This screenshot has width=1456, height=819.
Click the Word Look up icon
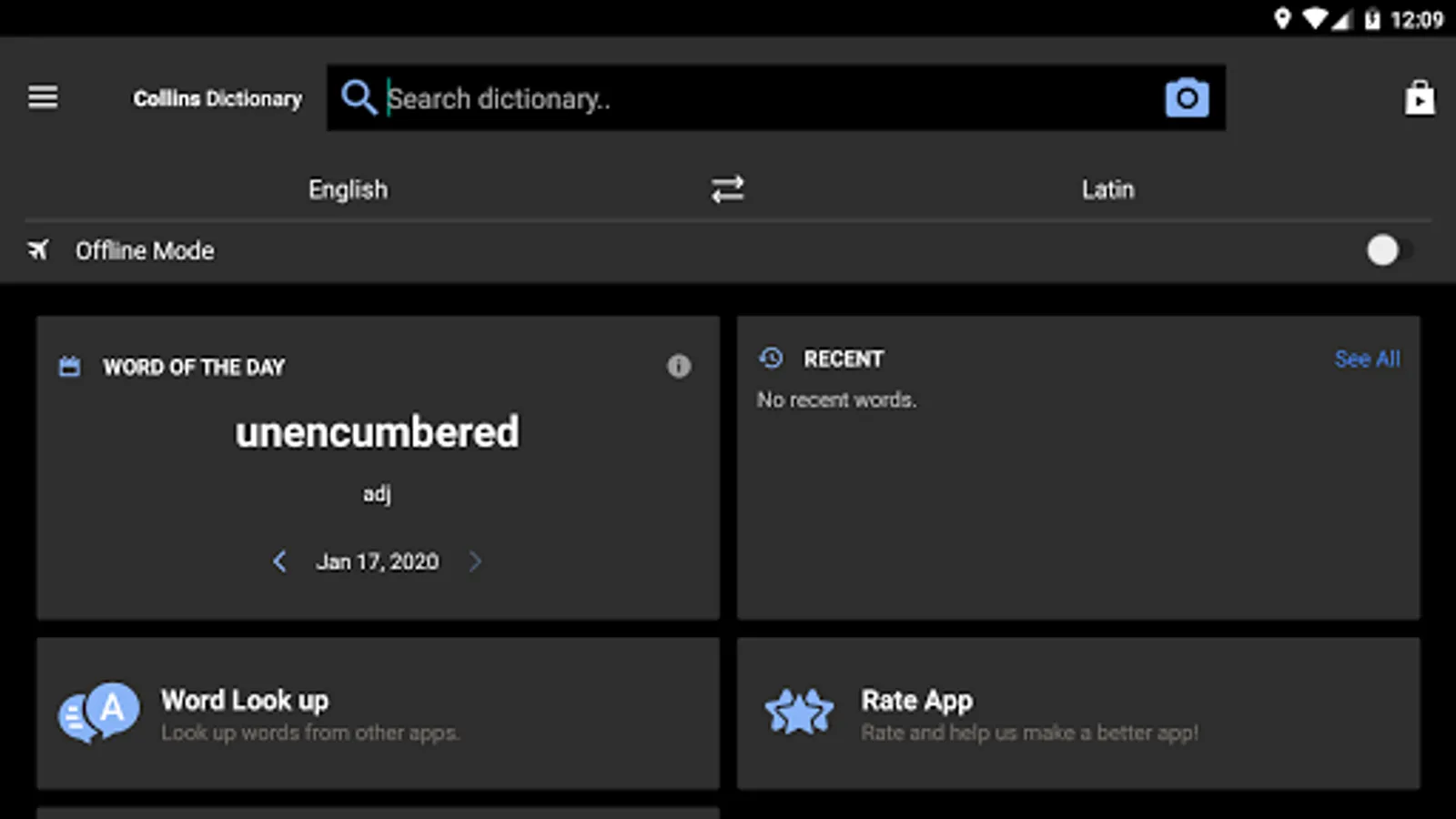point(99,713)
